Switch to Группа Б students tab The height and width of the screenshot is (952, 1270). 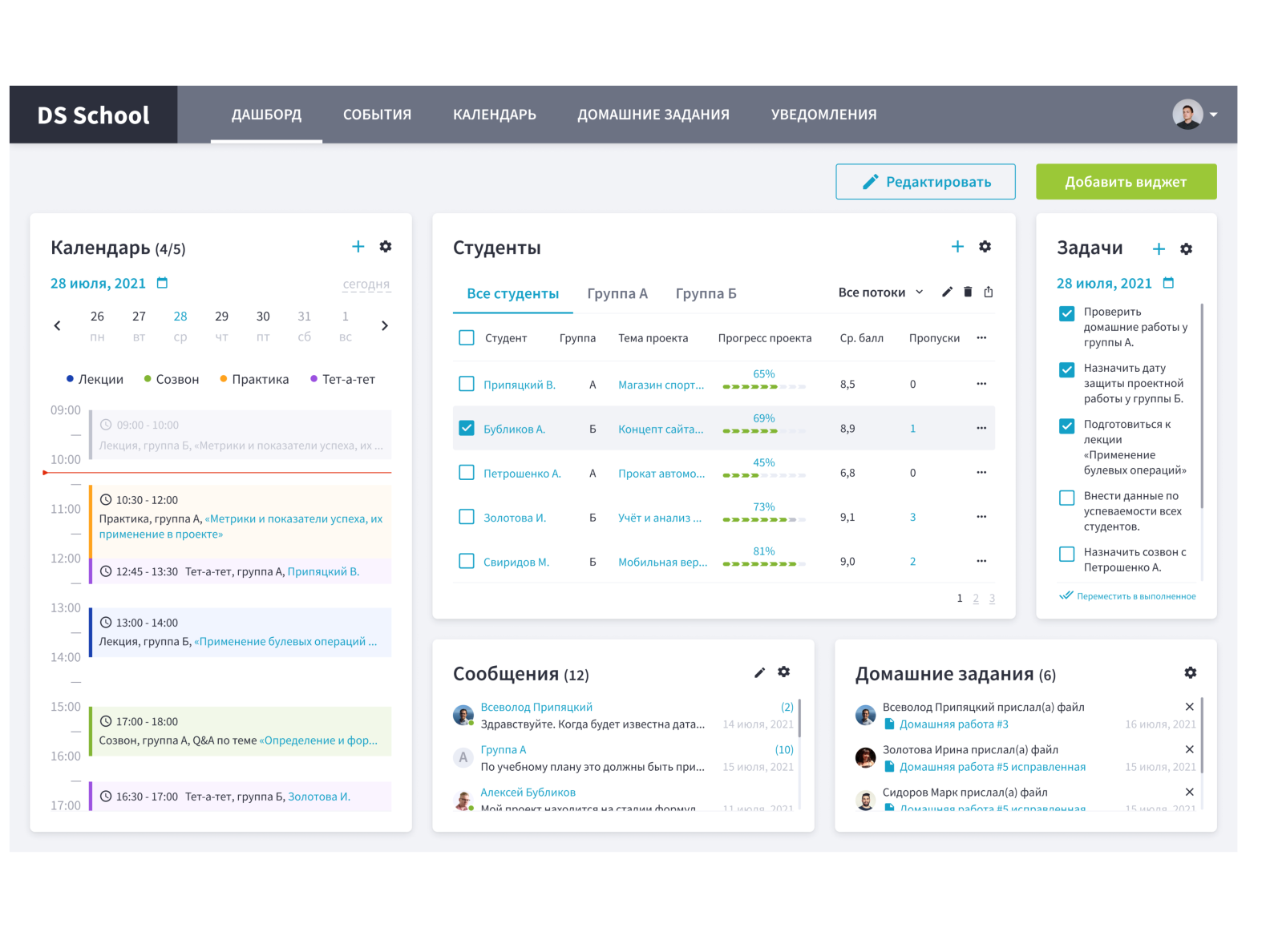(706, 293)
